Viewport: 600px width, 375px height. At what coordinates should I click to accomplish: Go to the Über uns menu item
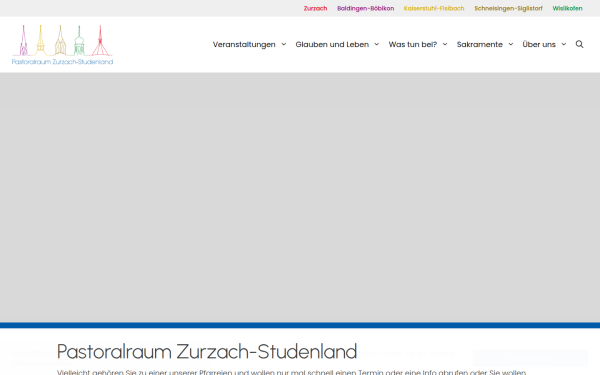[539, 44]
